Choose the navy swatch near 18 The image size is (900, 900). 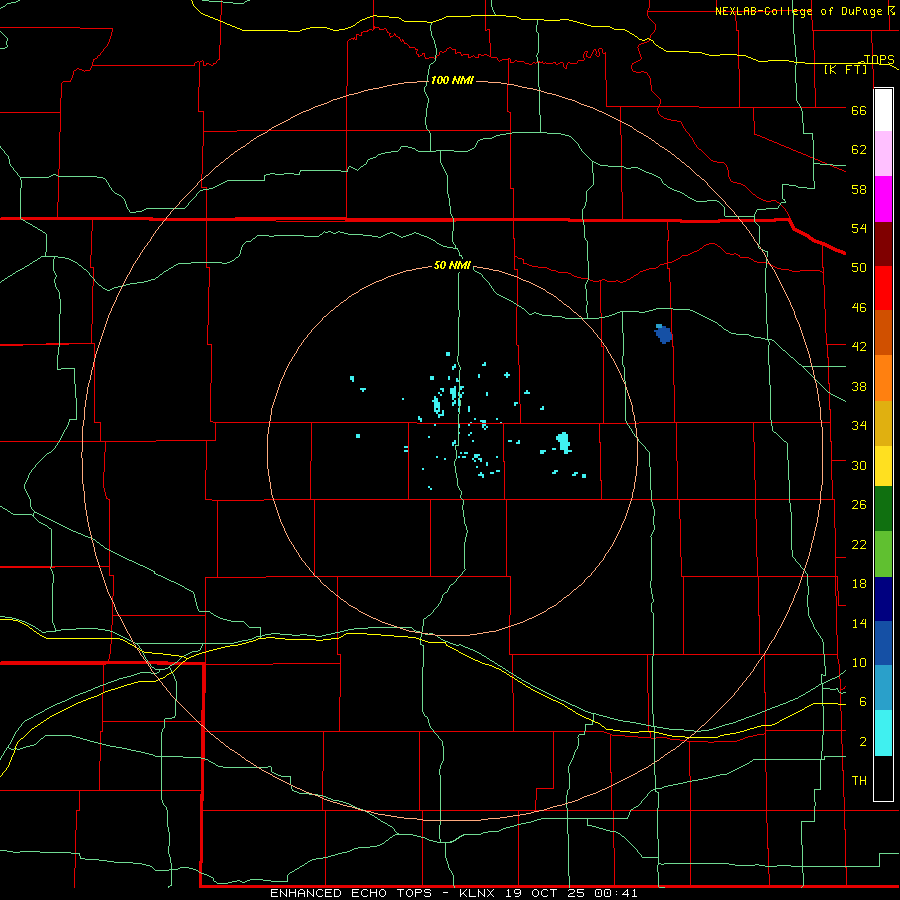[883, 599]
